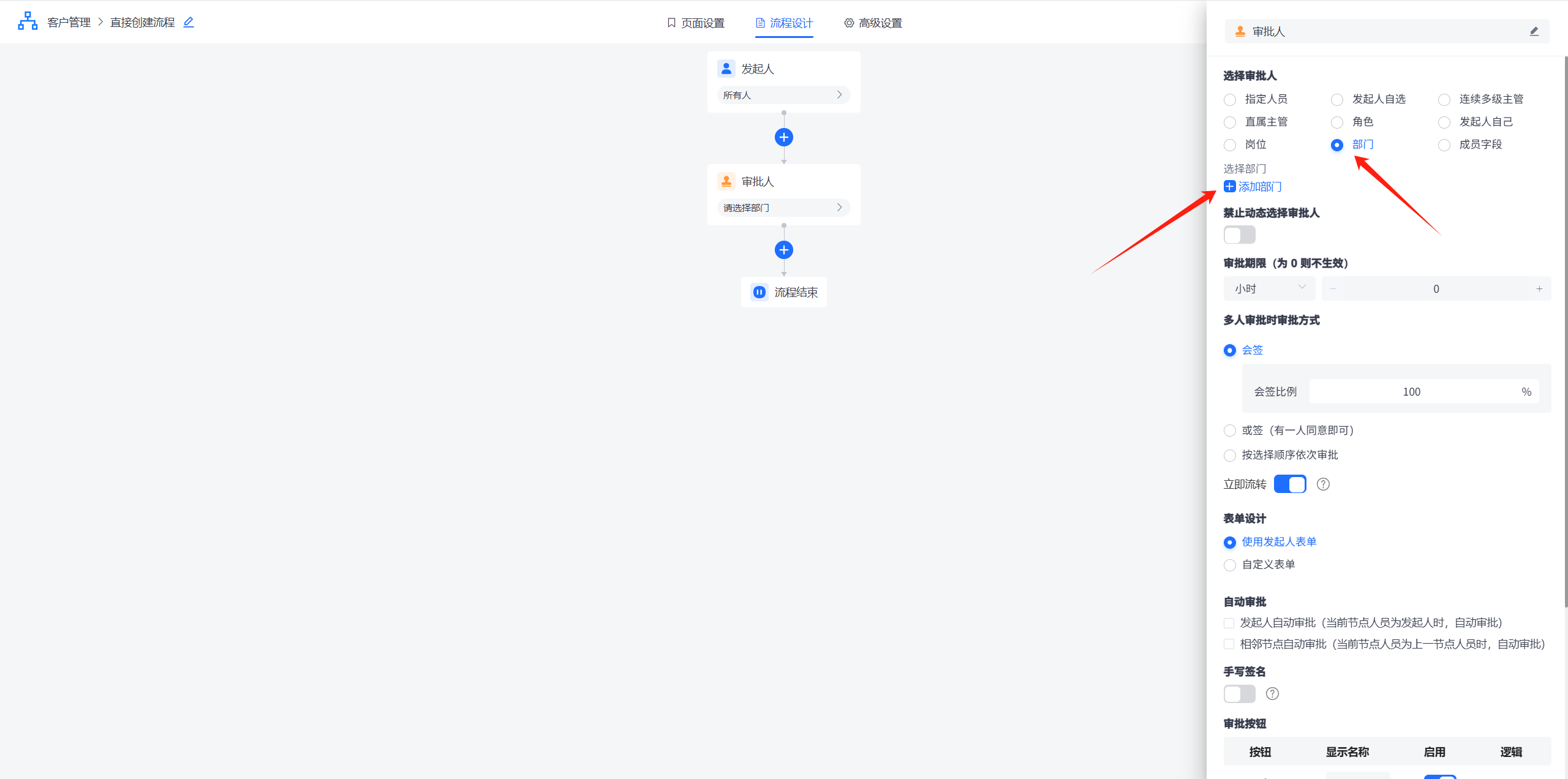Click the plus stepper of 审批期限

point(1539,289)
